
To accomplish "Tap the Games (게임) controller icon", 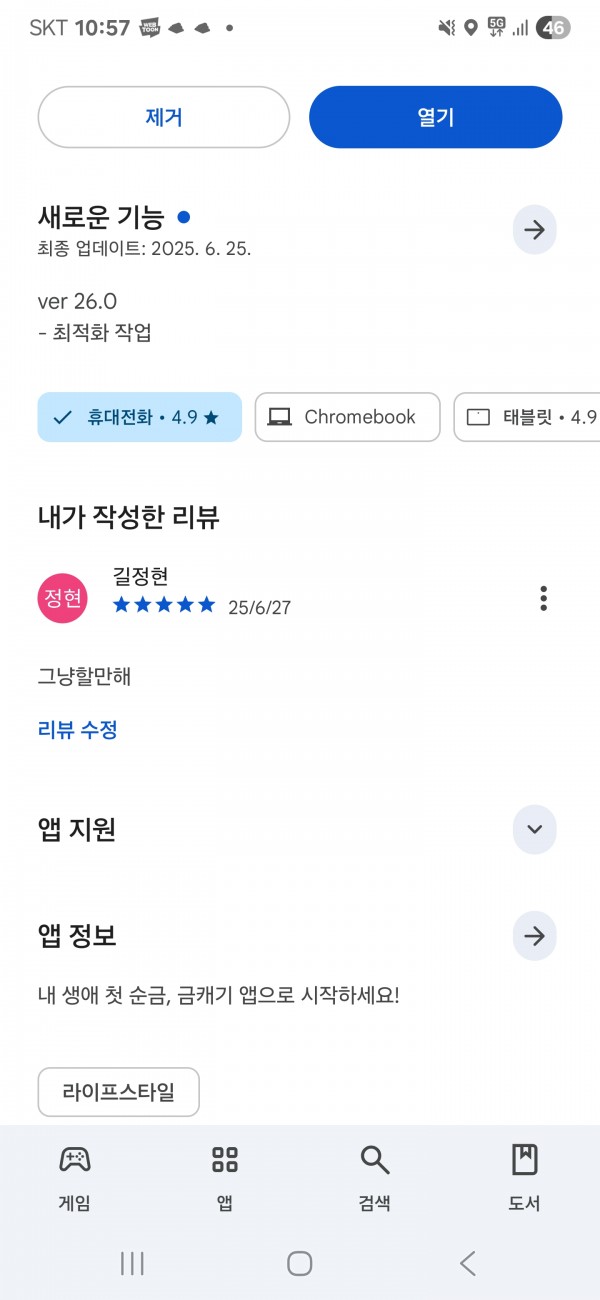I will point(75,1160).
